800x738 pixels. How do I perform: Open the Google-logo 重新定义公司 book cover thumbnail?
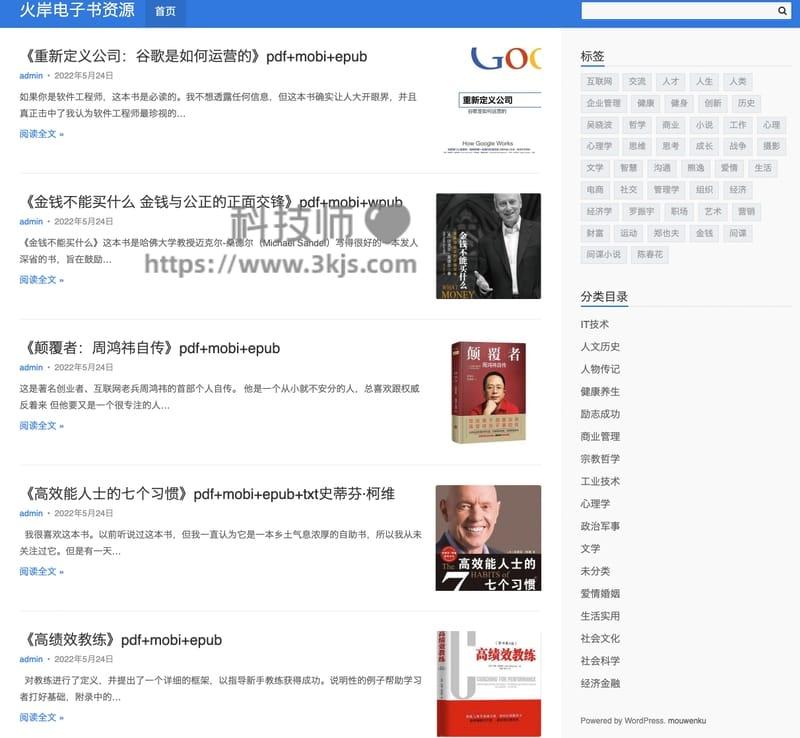pos(489,100)
